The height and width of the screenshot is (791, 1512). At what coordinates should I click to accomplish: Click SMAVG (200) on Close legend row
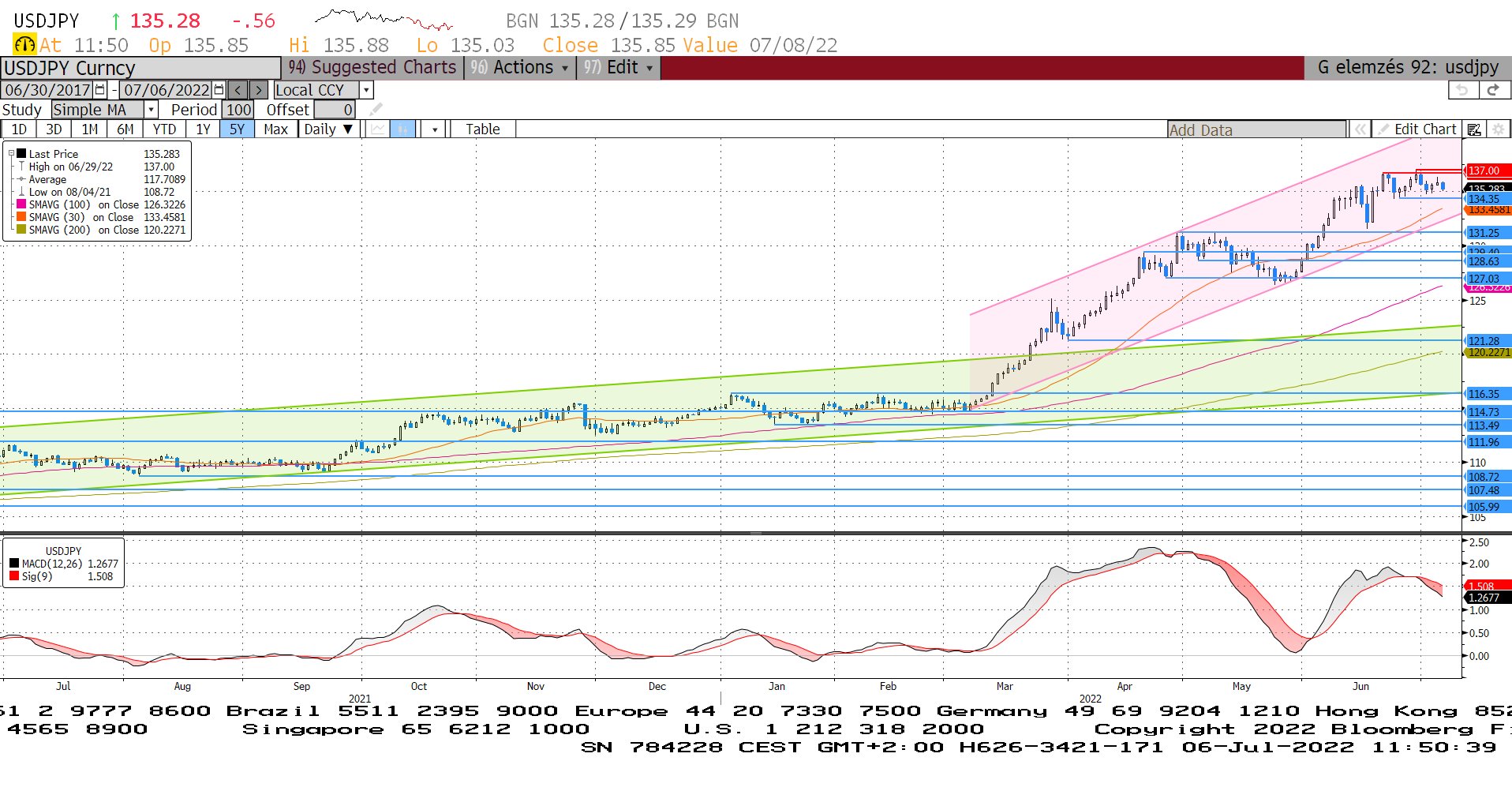click(101, 230)
